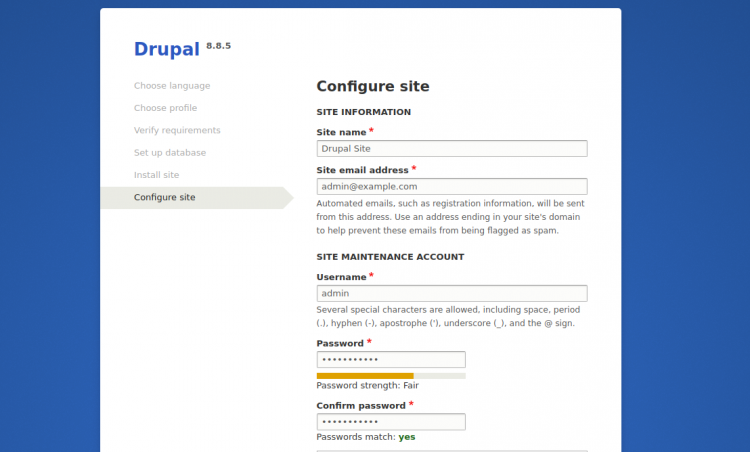Click the Confirm password label

coord(361,406)
